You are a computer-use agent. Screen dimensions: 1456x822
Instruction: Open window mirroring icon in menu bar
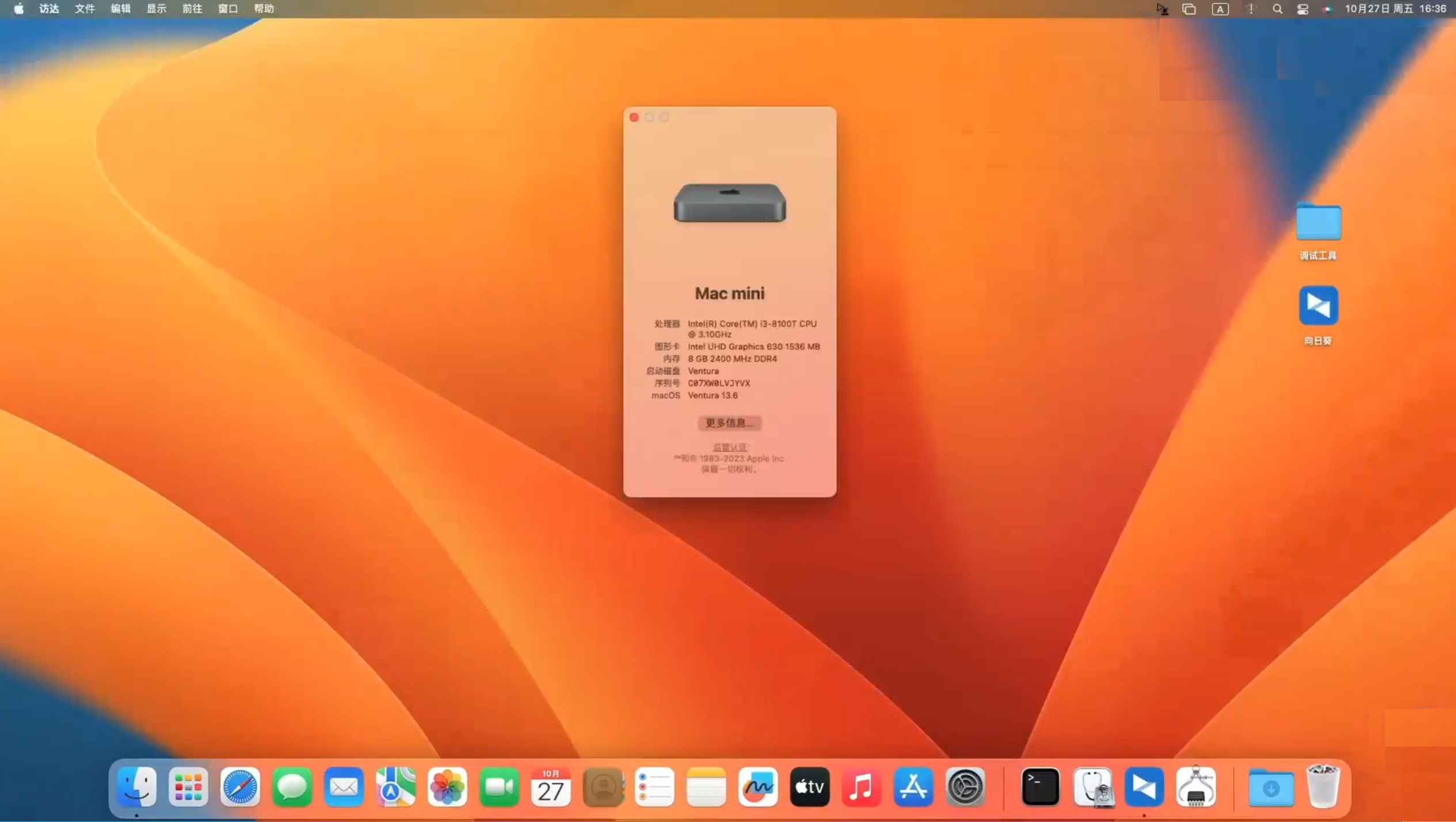click(1189, 9)
